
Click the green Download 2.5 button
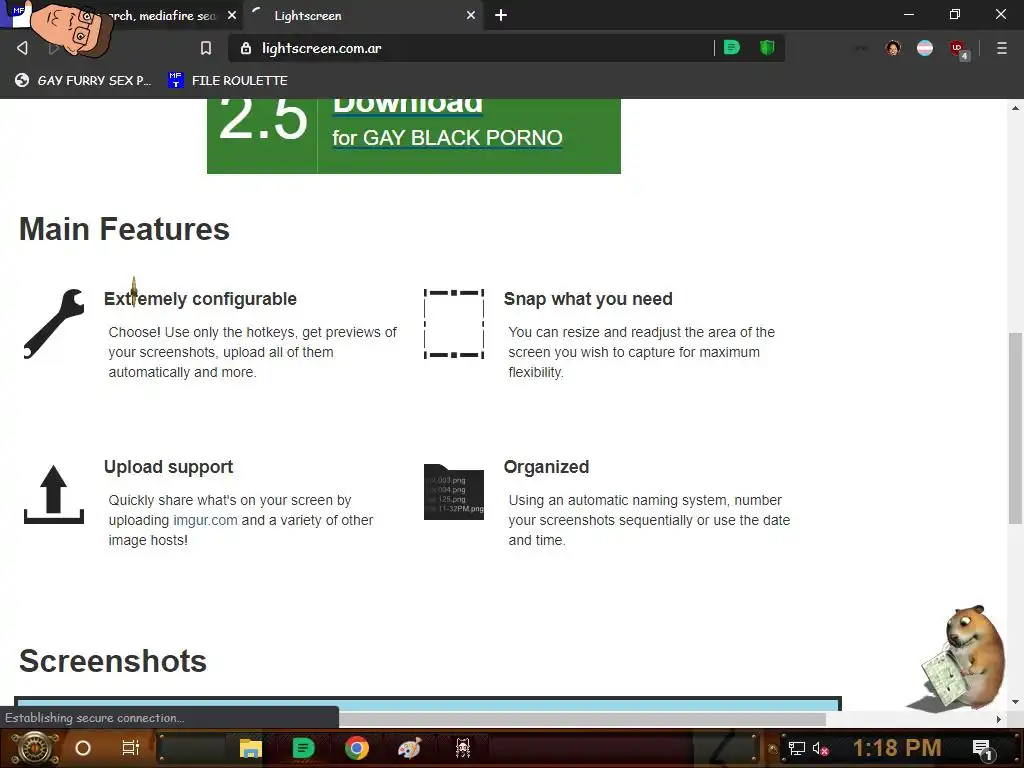pos(413,135)
